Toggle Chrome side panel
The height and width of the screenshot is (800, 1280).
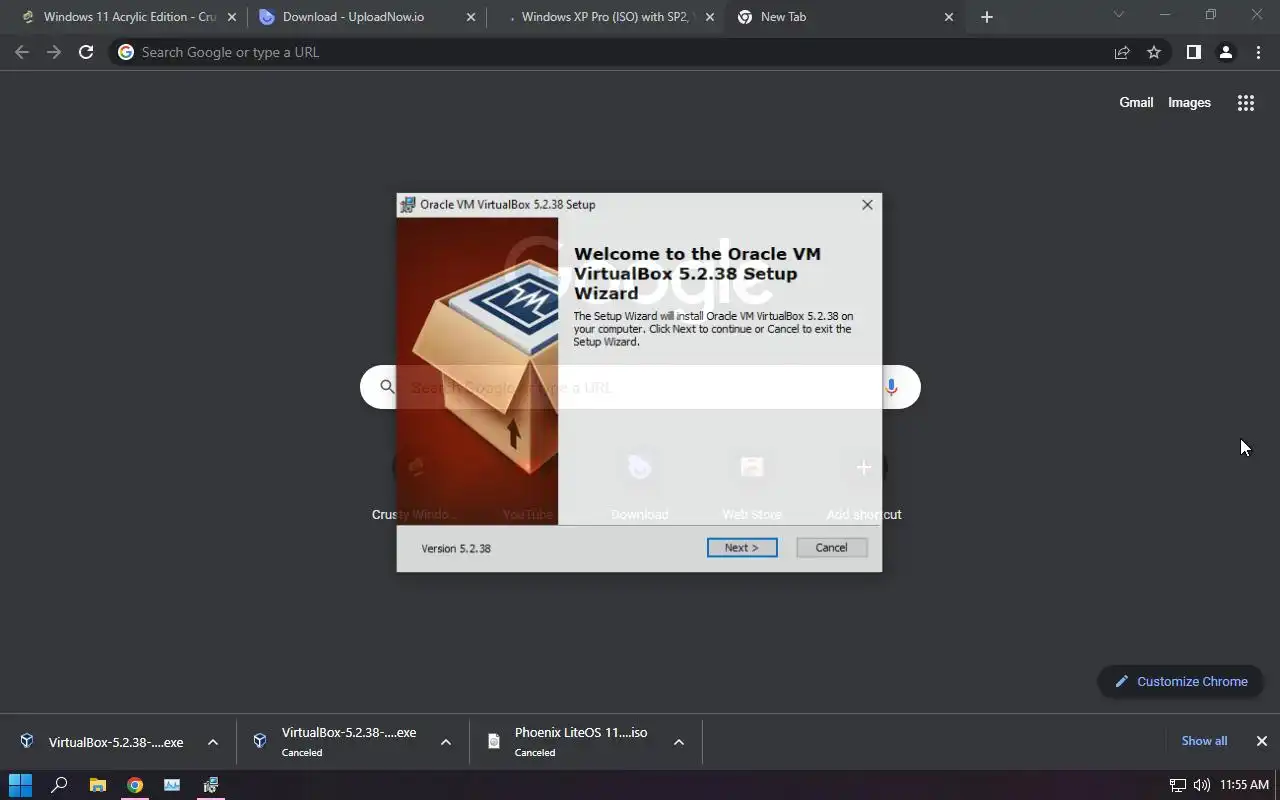coord(1193,52)
